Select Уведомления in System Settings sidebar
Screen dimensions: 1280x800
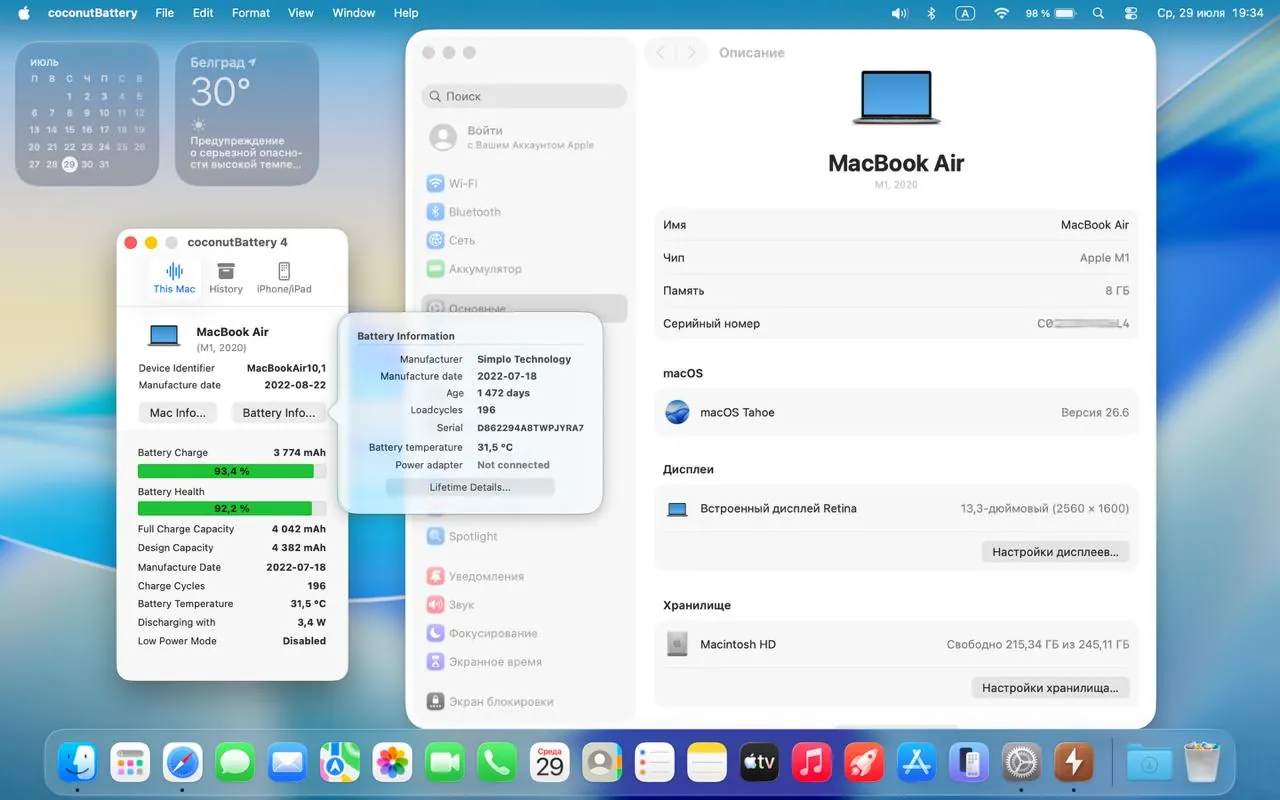click(x=525, y=576)
